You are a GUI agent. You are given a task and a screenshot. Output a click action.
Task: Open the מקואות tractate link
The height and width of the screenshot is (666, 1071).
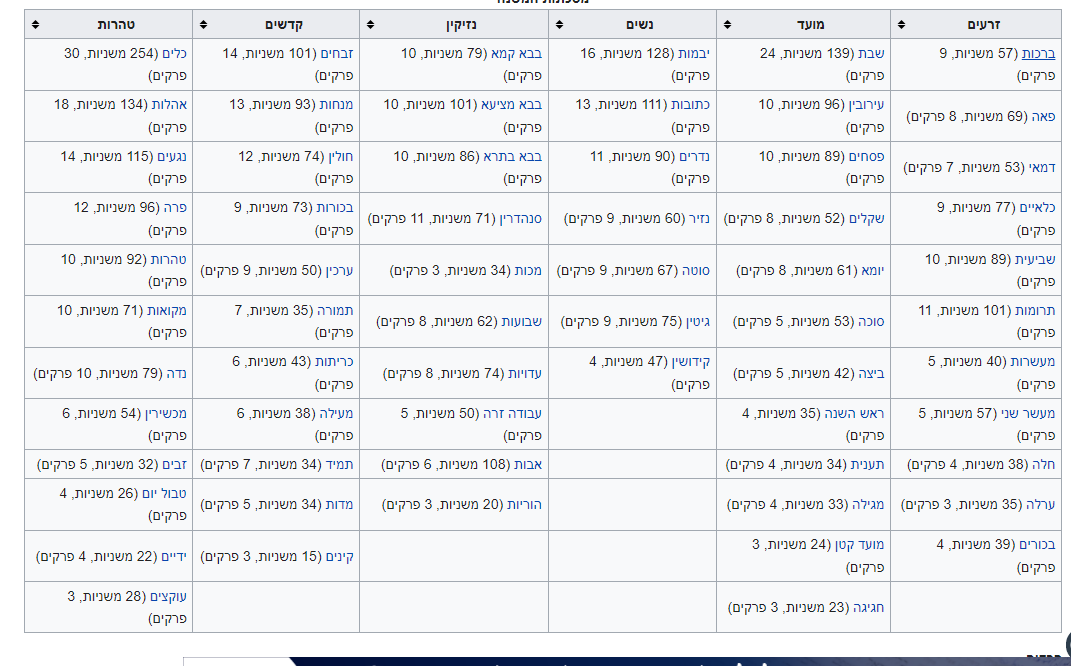[167, 310]
